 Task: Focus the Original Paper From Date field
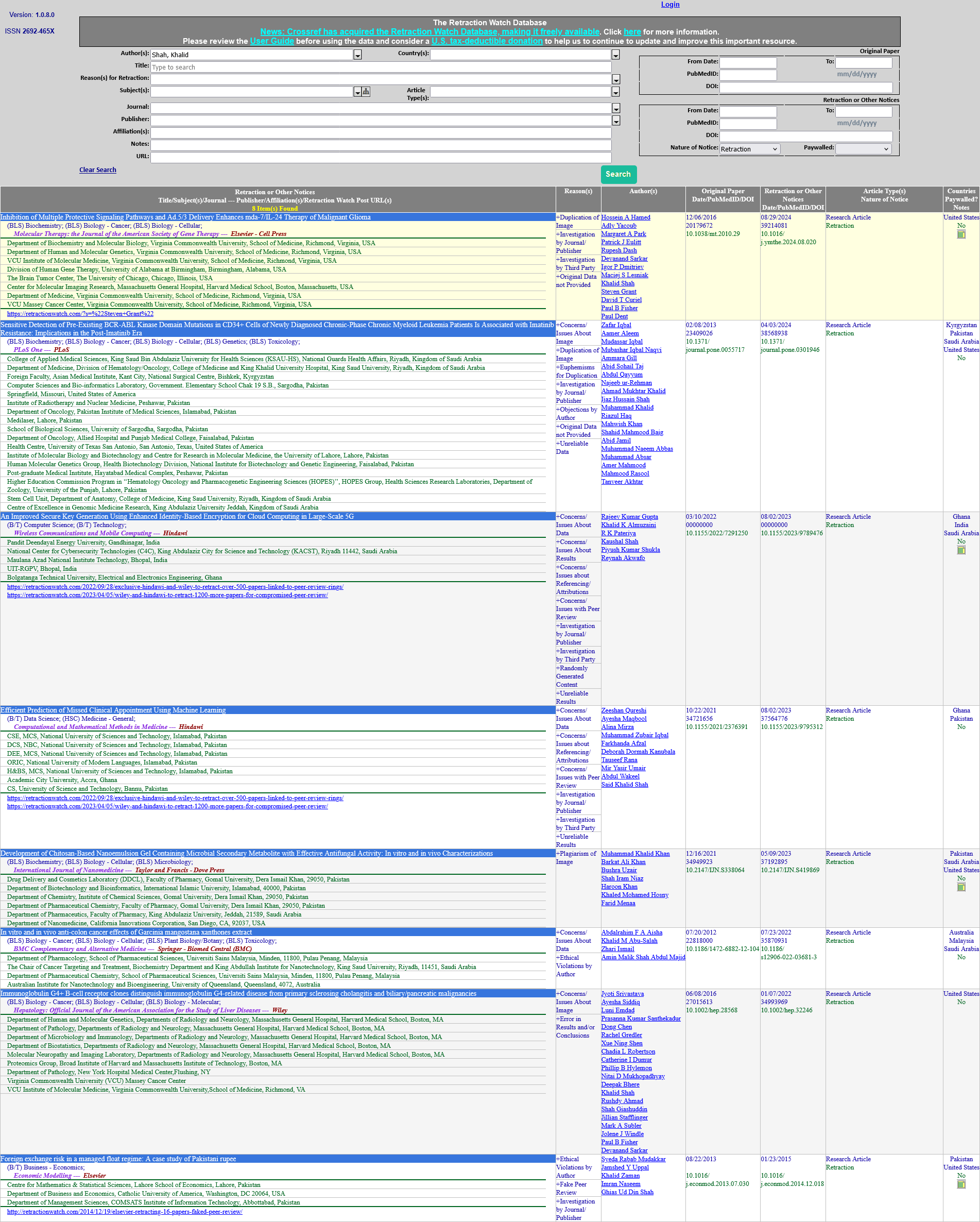[748, 62]
